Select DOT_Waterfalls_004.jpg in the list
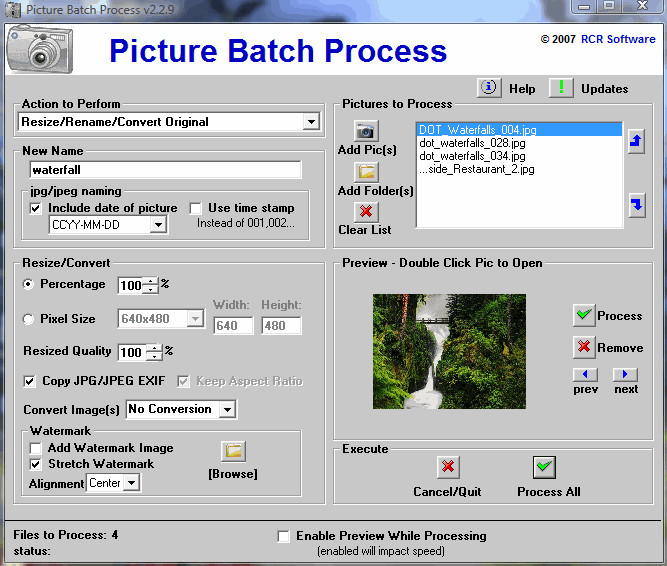 [519, 130]
